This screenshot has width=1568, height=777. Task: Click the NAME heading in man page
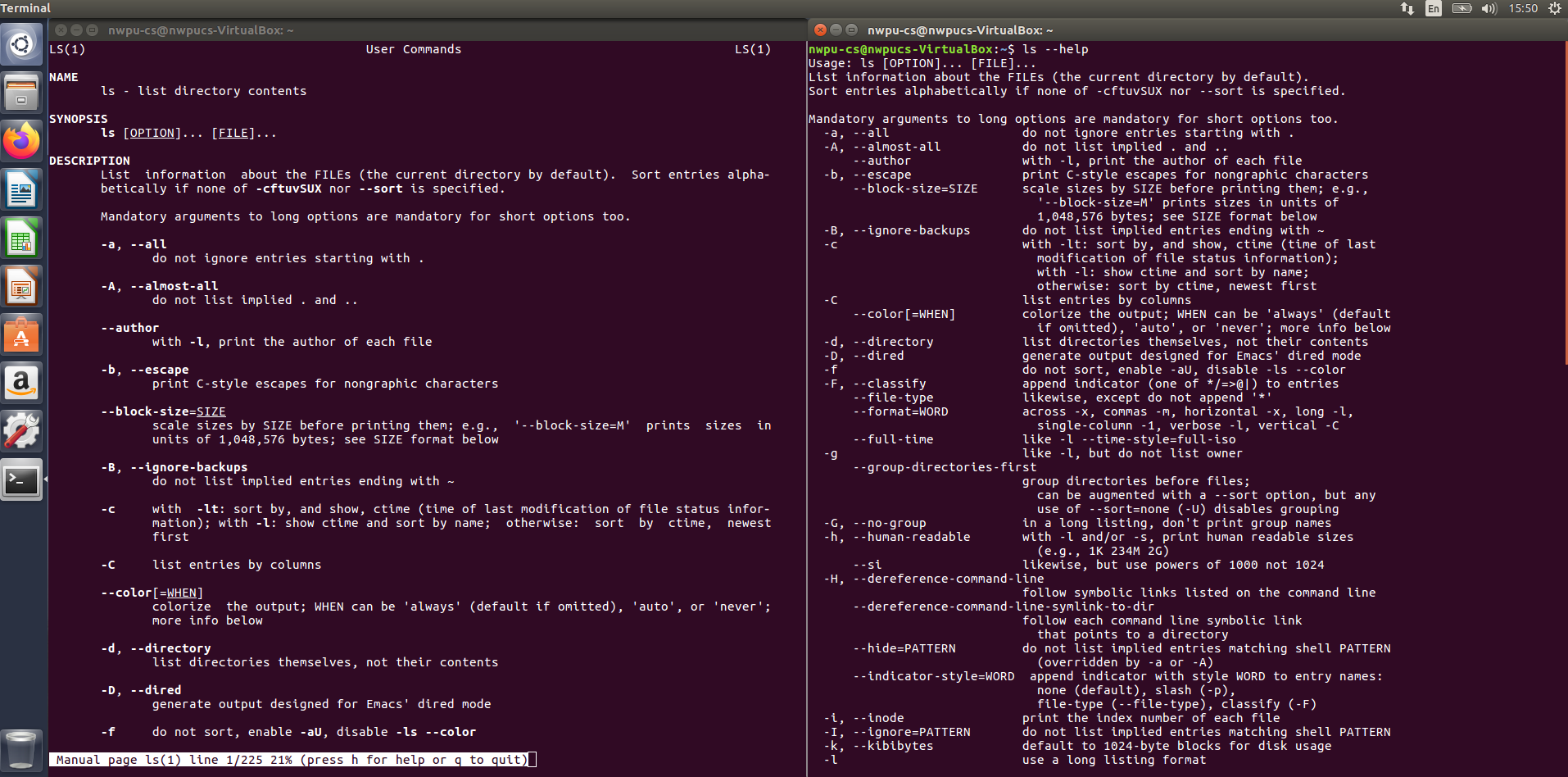pyautogui.click(x=64, y=77)
